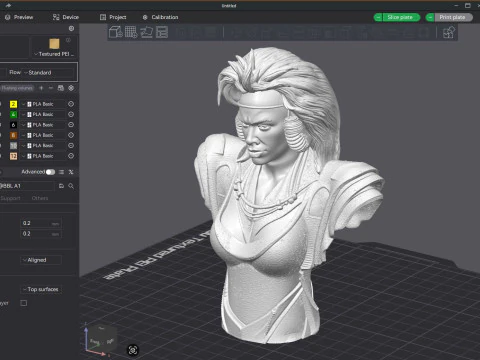The height and width of the screenshot is (360, 480).
Task: Click the Print plate button
Action: pos(453,17)
